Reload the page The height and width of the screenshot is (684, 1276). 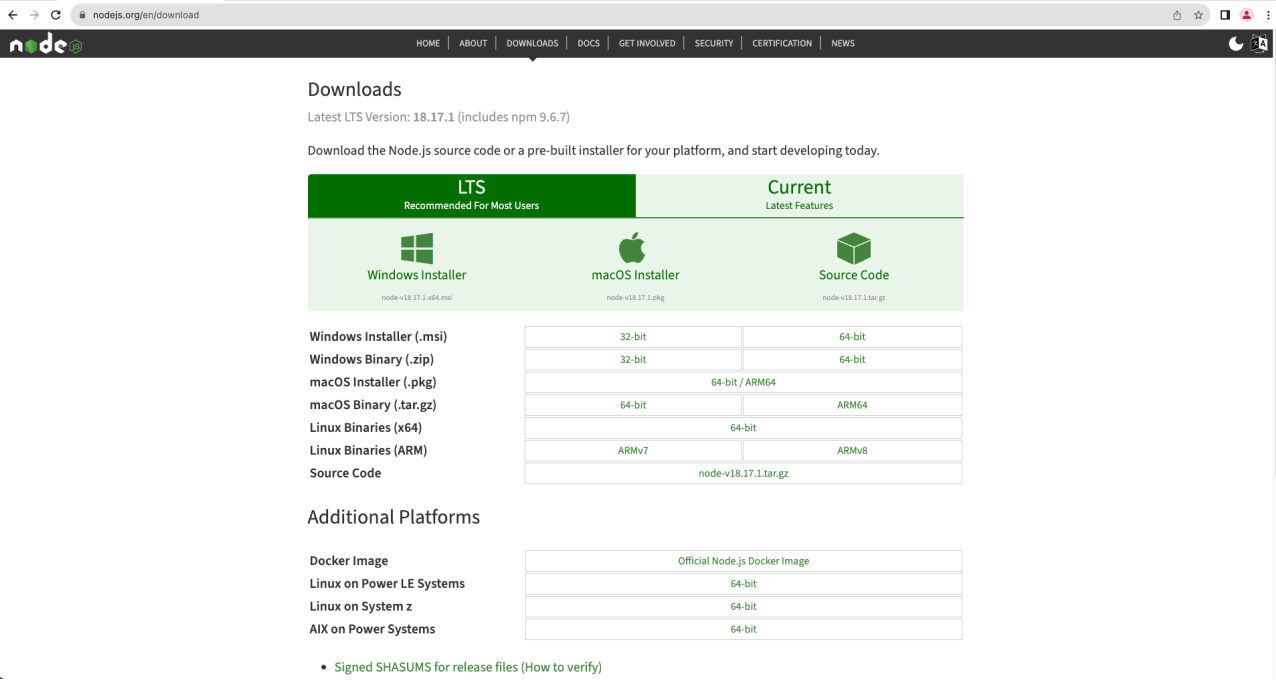click(56, 15)
